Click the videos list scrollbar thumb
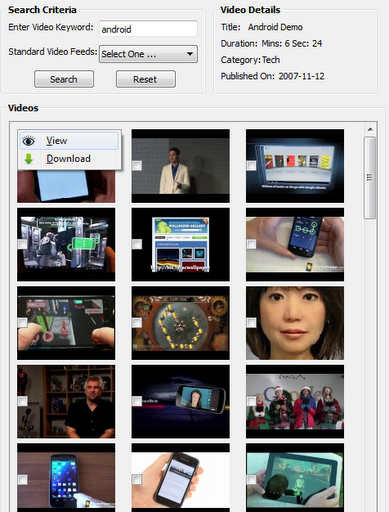Image resolution: width=389 pixels, height=512 pixels. click(x=370, y=178)
